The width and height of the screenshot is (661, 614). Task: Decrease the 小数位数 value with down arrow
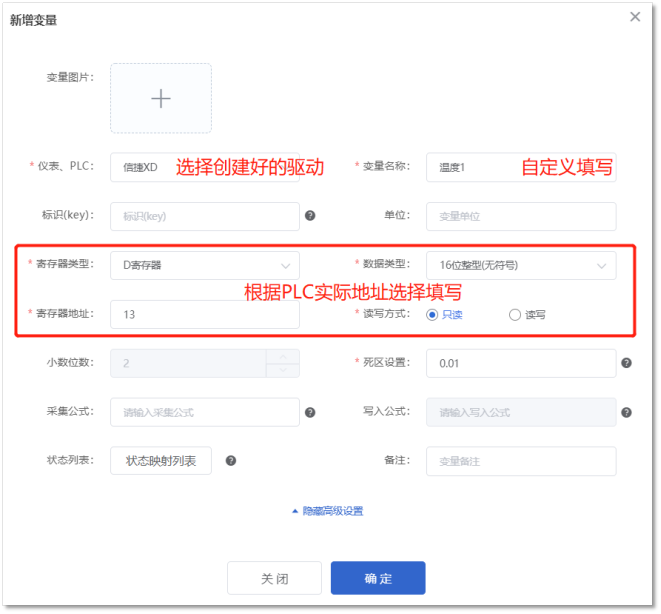[283, 370]
